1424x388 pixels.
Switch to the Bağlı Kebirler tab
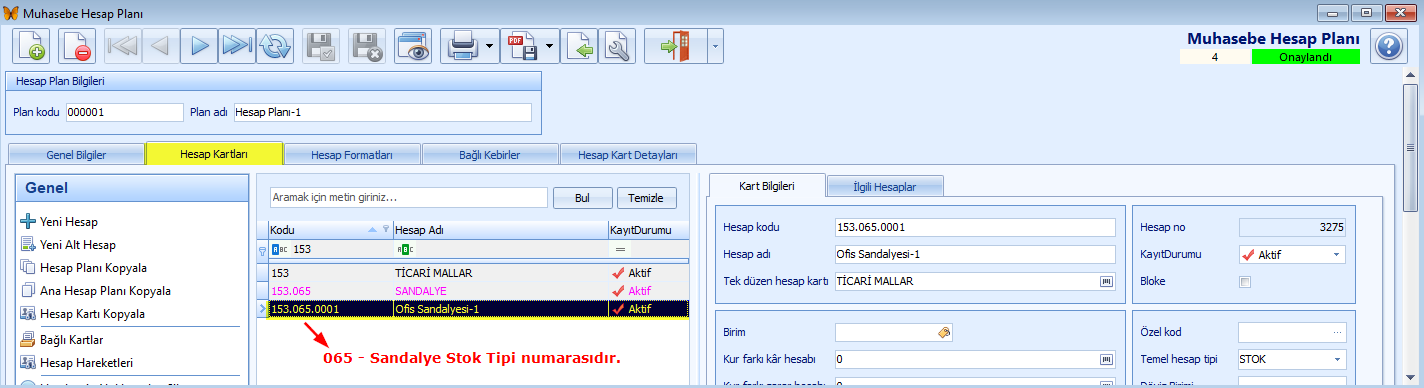tap(490, 155)
